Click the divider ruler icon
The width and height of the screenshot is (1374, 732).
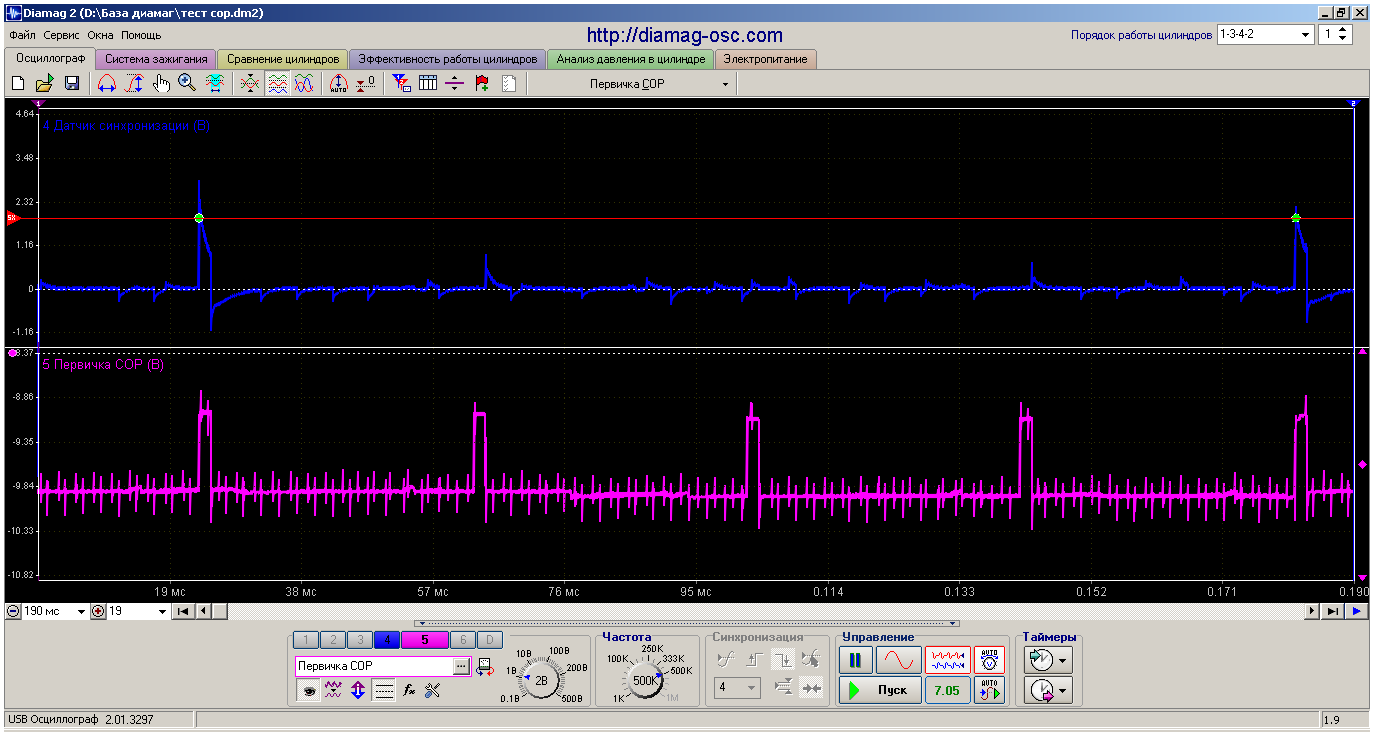455,84
